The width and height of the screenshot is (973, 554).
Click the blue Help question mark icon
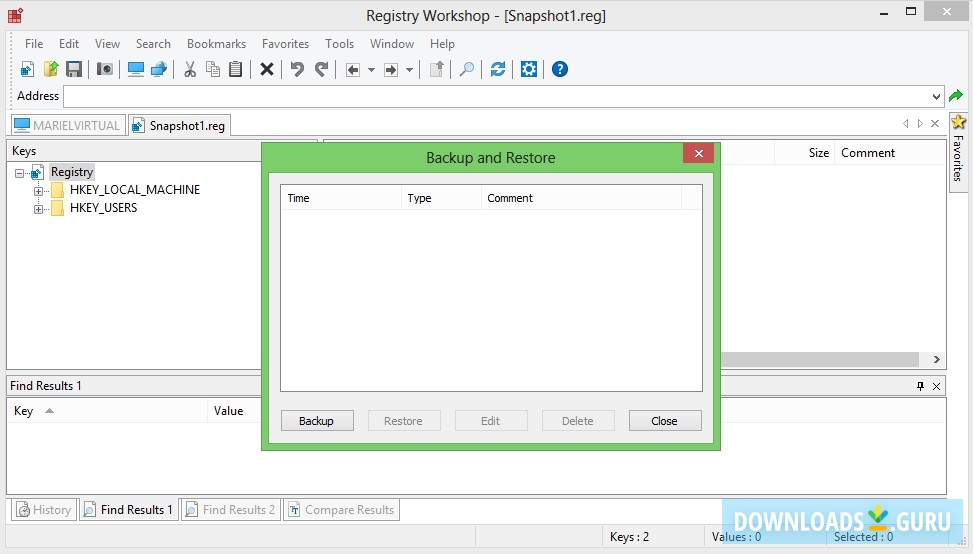click(x=560, y=69)
